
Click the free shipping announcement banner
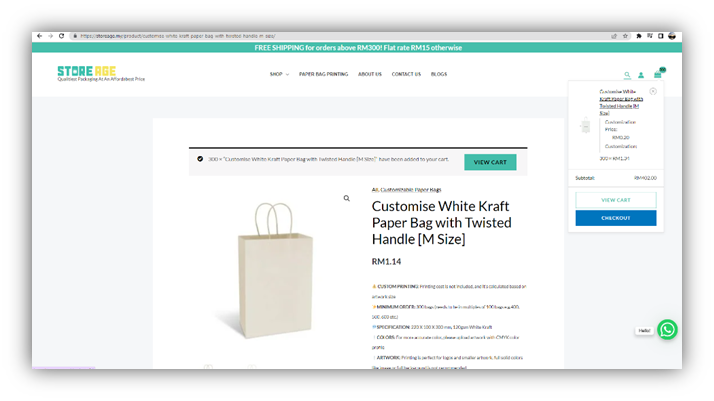(x=357, y=47)
